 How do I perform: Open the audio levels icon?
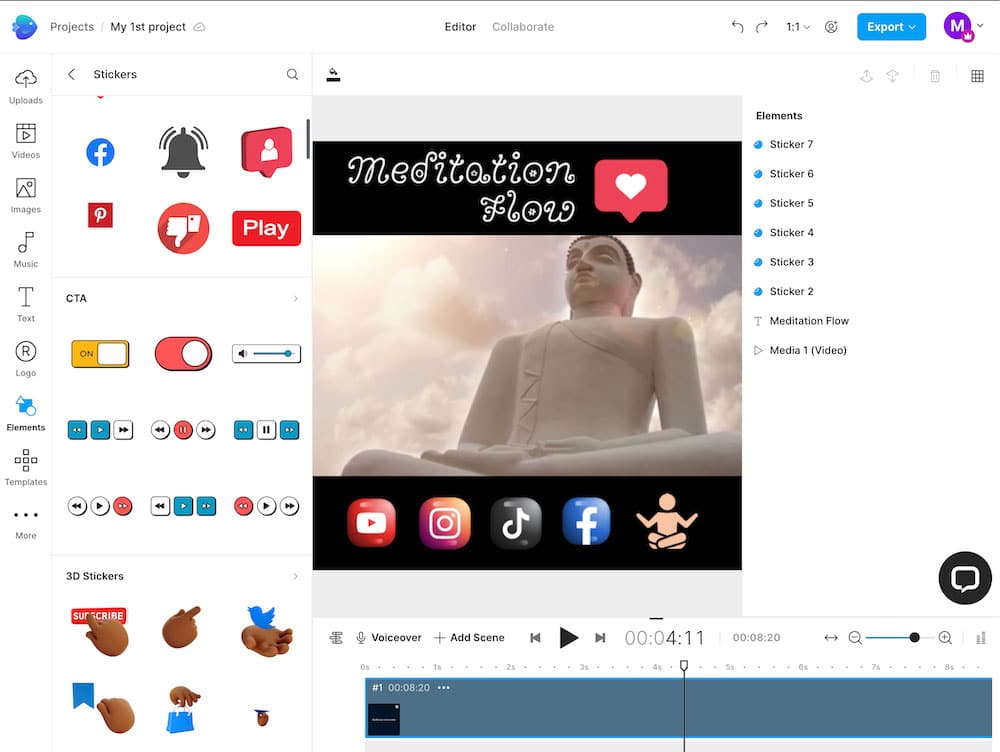(981, 637)
